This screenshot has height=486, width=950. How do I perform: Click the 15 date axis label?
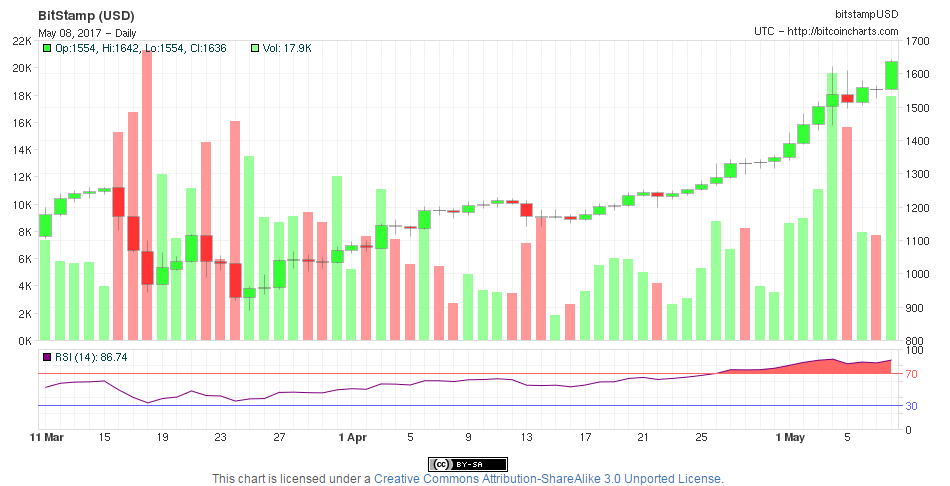[x=105, y=438]
